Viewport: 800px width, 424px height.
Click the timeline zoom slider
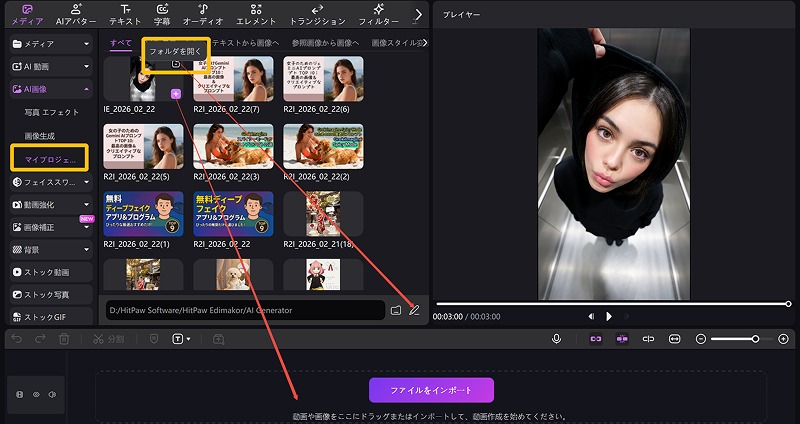pos(742,339)
